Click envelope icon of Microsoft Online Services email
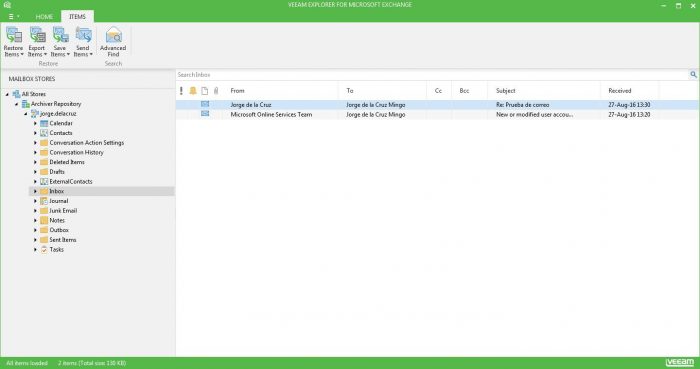Image resolution: width=700 pixels, height=369 pixels. [205, 114]
